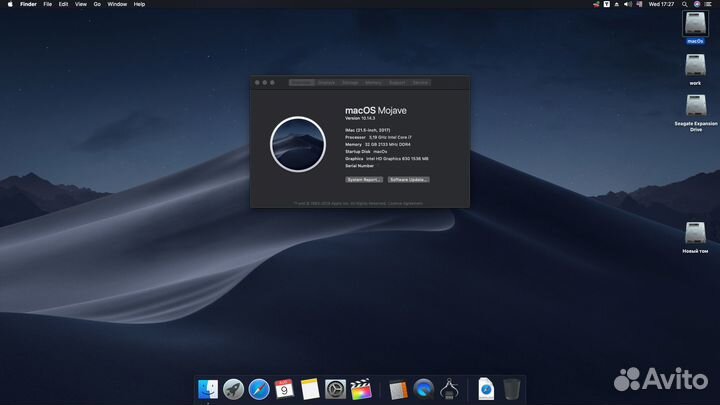Switch to the Service tab
Image resolution: width=720 pixels, height=405 pixels.
tap(420, 83)
